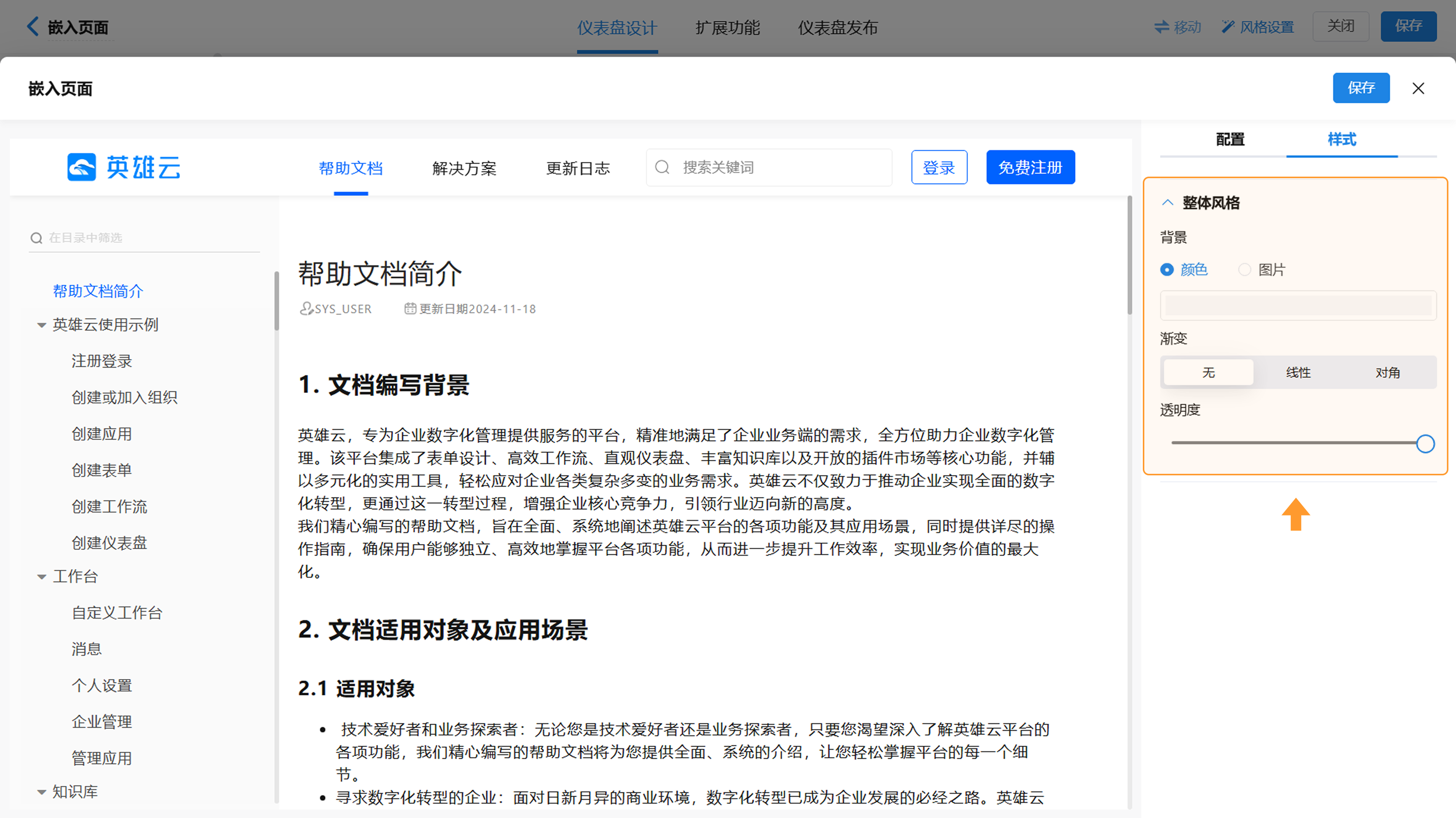This screenshot has width=1456, height=818.
Task: Choose 对角 gradient option
Action: [x=1388, y=372]
